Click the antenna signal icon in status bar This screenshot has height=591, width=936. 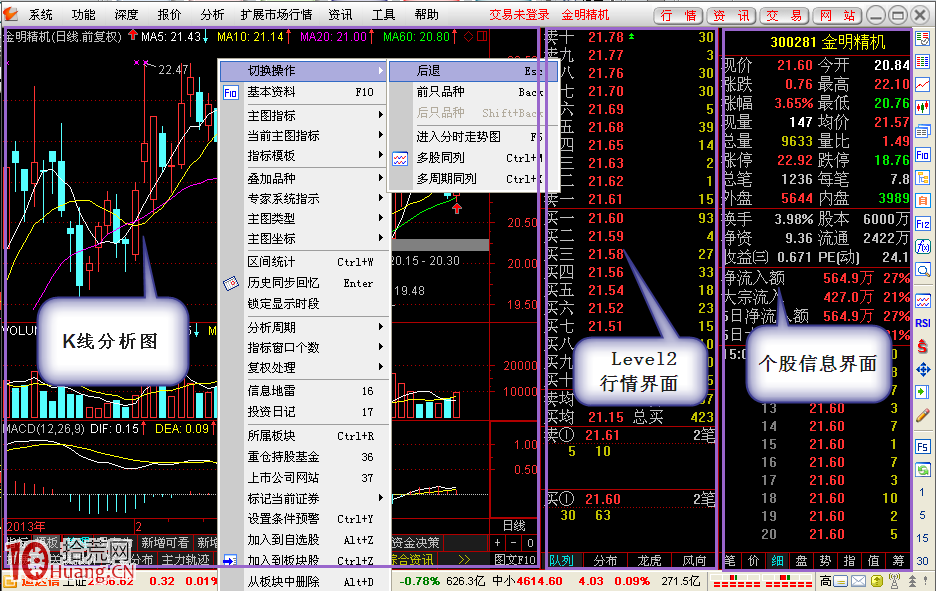tap(894, 580)
